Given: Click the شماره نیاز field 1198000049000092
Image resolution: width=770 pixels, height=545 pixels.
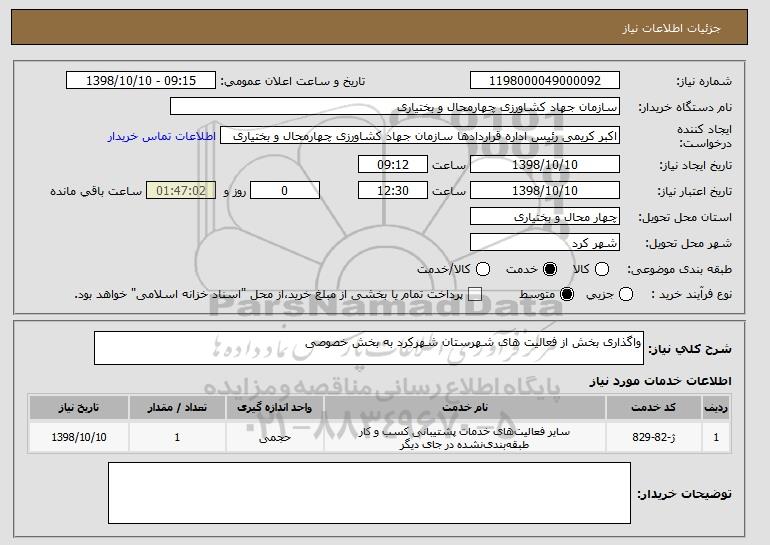Looking at the screenshot, I should (x=545, y=81).
